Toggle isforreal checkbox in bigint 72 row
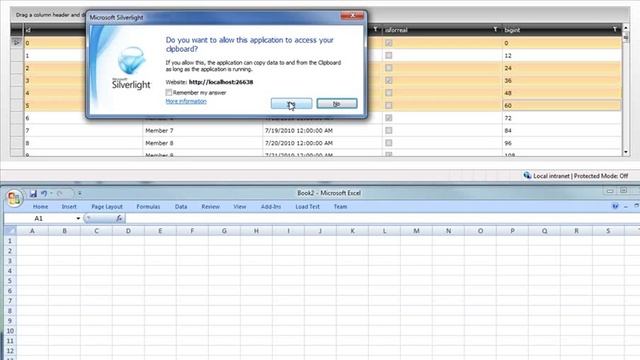640x360 pixels. coord(389,118)
